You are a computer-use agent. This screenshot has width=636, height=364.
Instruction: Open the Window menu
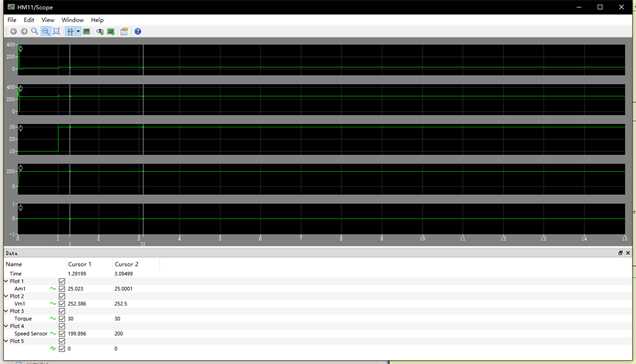coord(73,20)
